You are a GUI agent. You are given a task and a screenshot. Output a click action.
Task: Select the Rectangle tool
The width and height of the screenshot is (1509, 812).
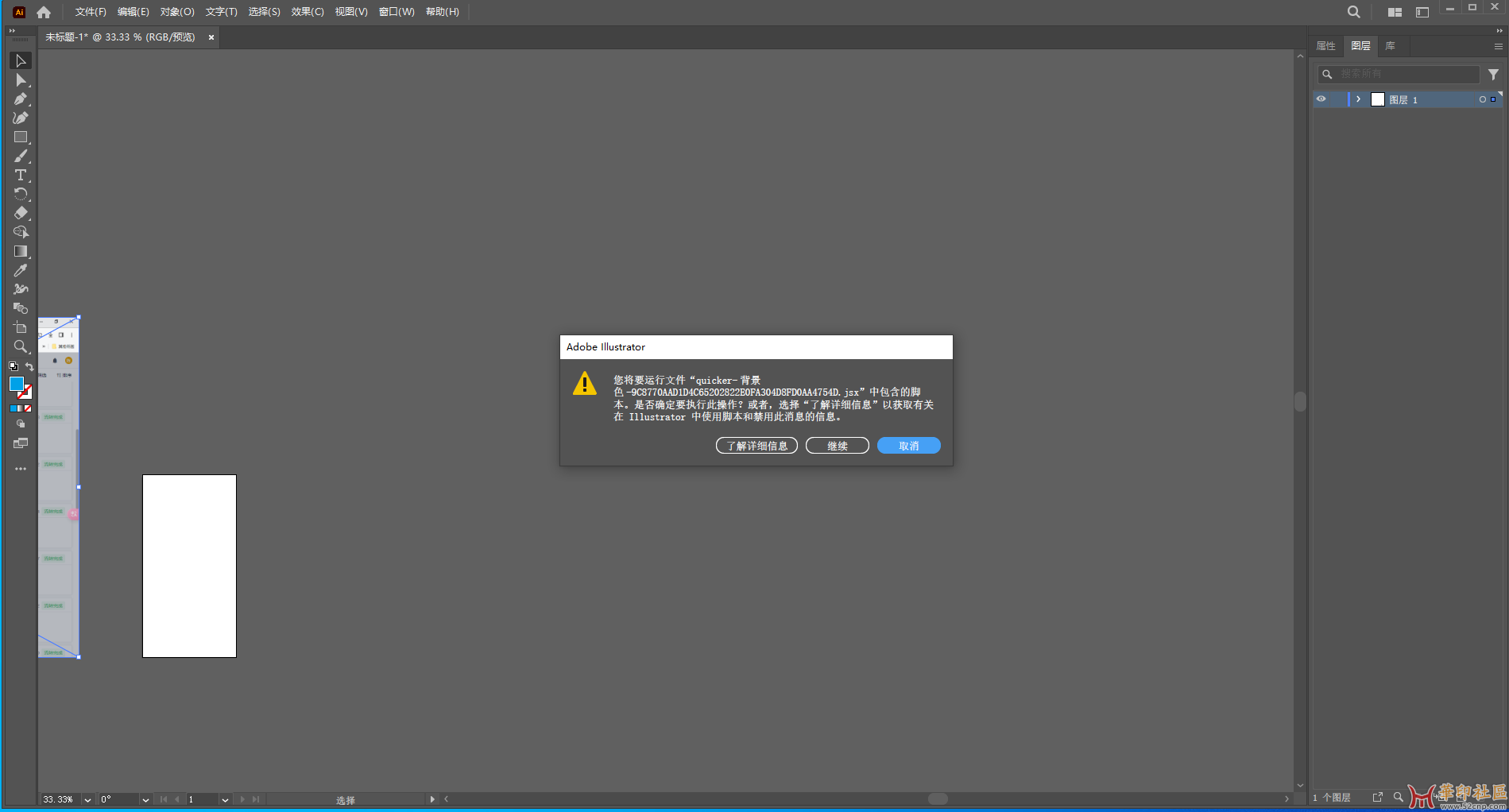pyautogui.click(x=21, y=137)
